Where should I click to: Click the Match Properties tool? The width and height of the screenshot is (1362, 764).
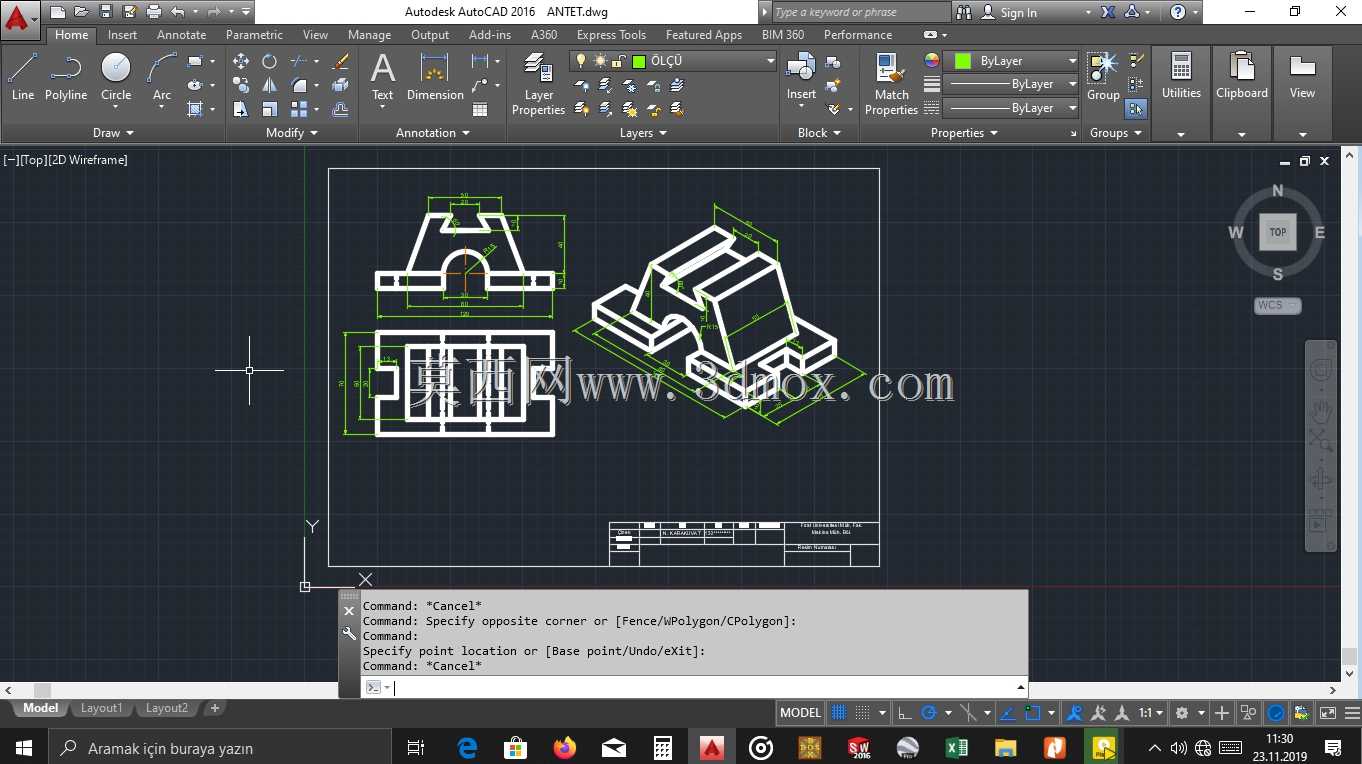[891, 84]
